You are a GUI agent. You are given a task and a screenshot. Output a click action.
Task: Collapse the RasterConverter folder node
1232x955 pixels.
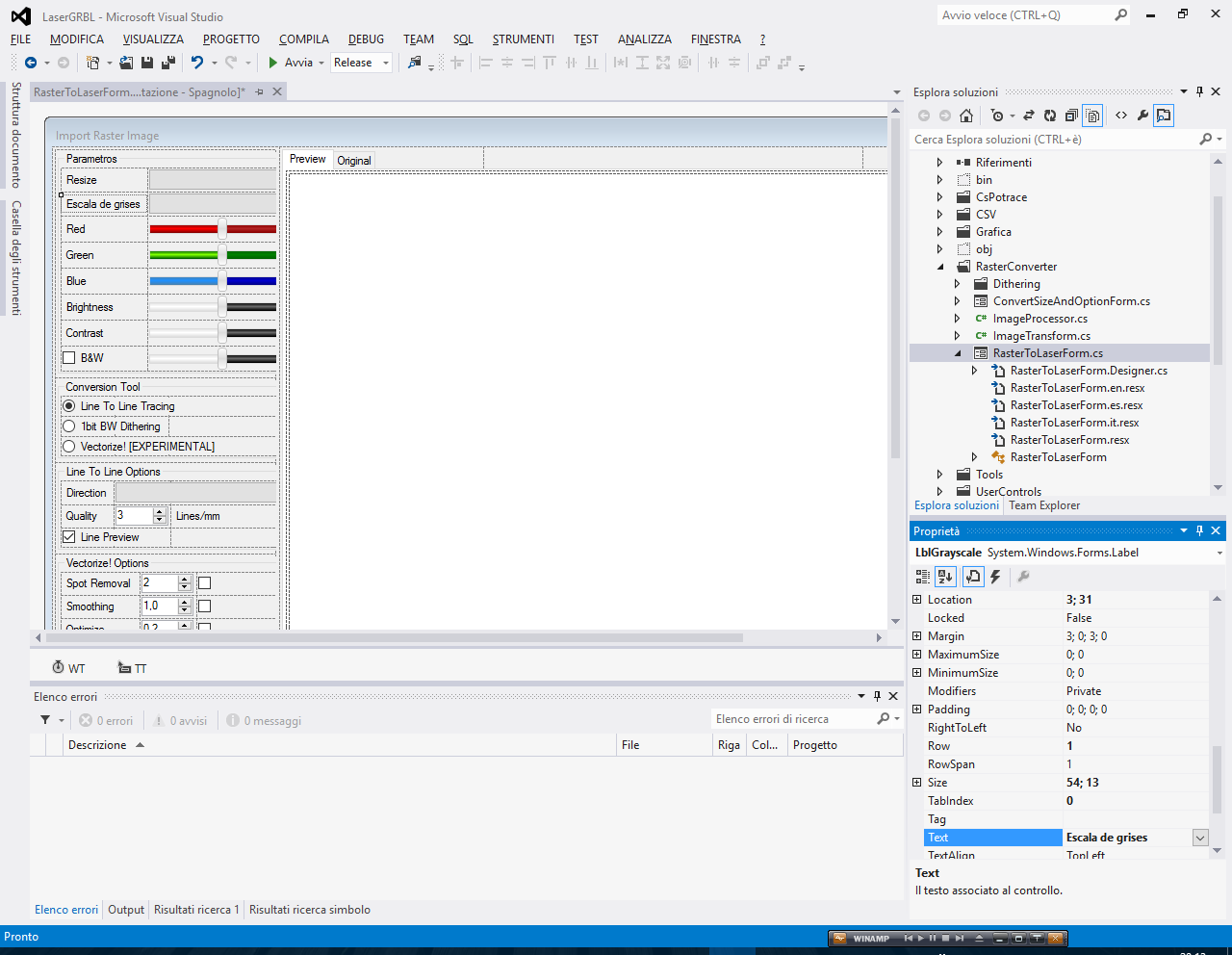coord(940,267)
